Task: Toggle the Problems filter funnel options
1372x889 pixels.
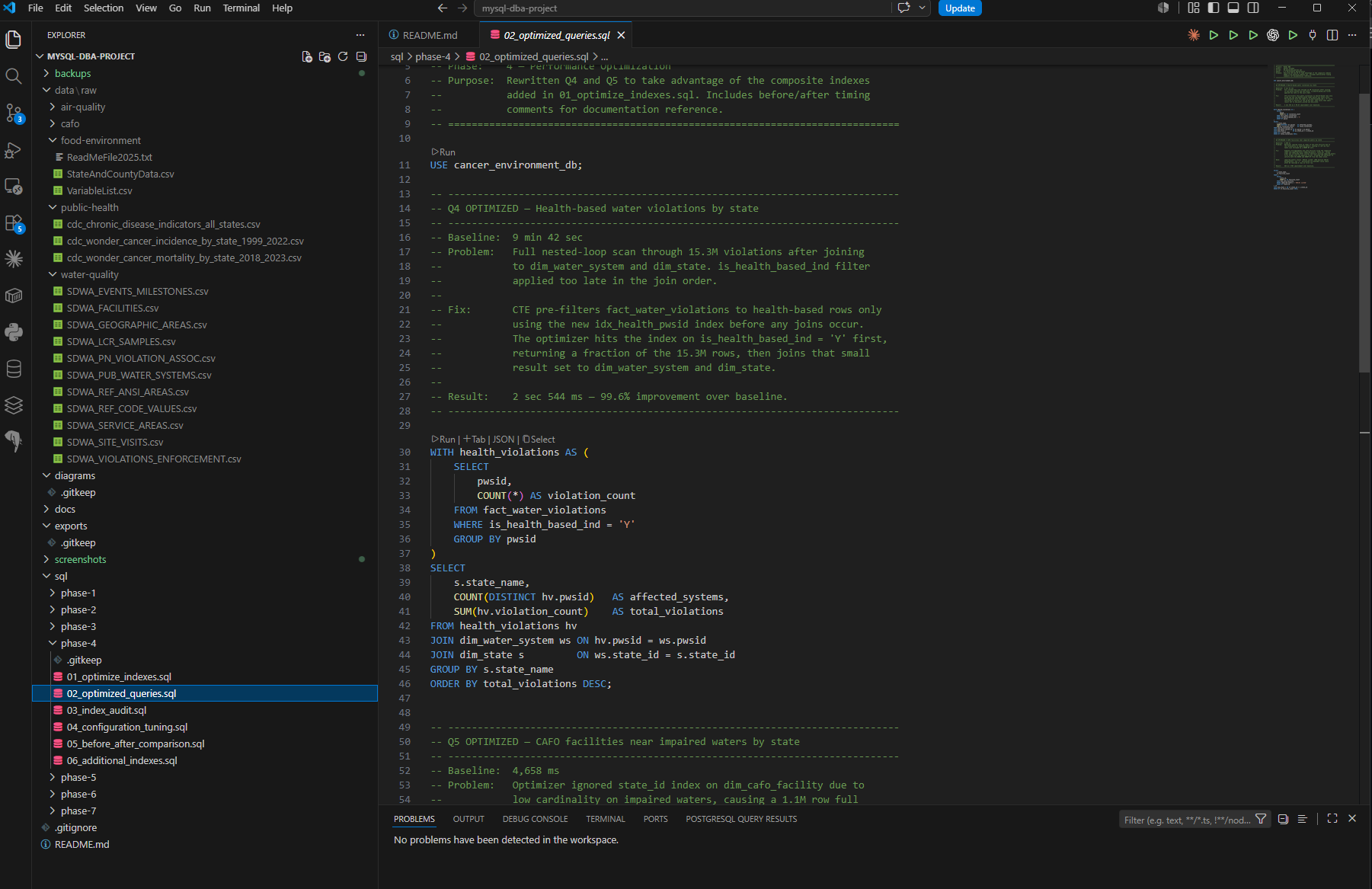Action: pyautogui.click(x=1261, y=819)
